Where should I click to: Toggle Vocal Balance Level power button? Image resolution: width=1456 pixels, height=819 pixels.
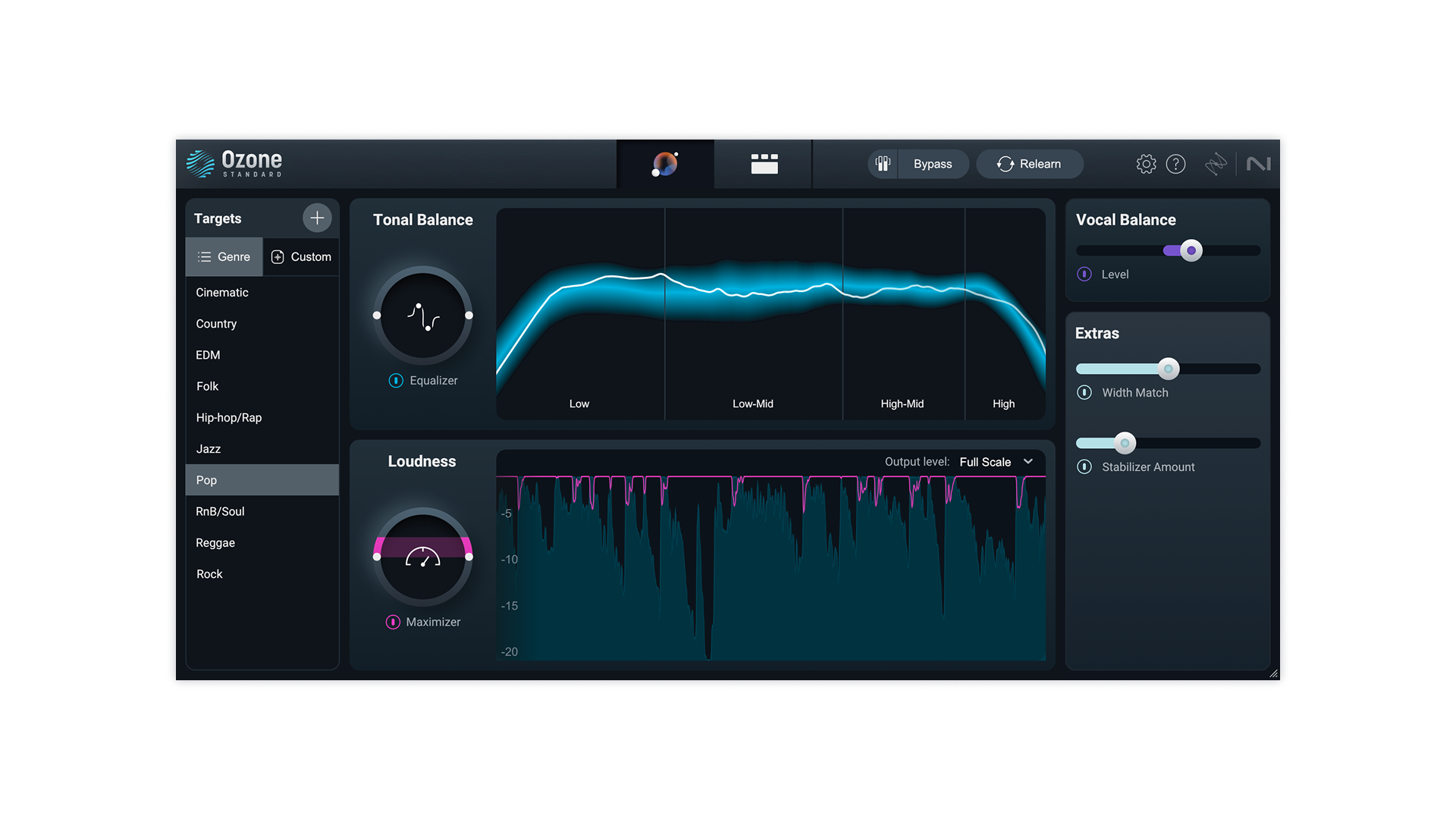pyautogui.click(x=1084, y=275)
